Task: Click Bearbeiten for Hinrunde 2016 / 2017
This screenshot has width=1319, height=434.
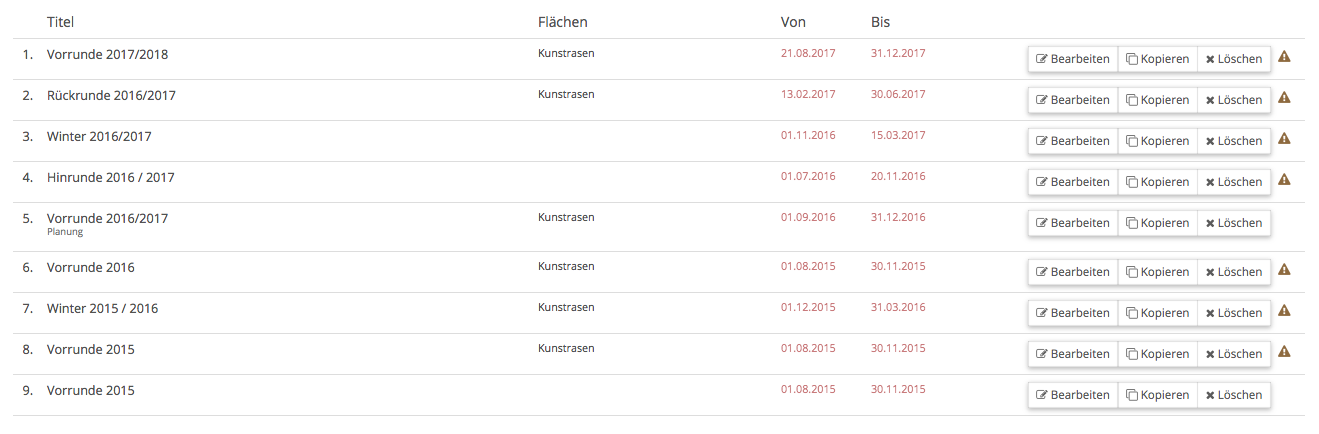Action: (x=1072, y=182)
